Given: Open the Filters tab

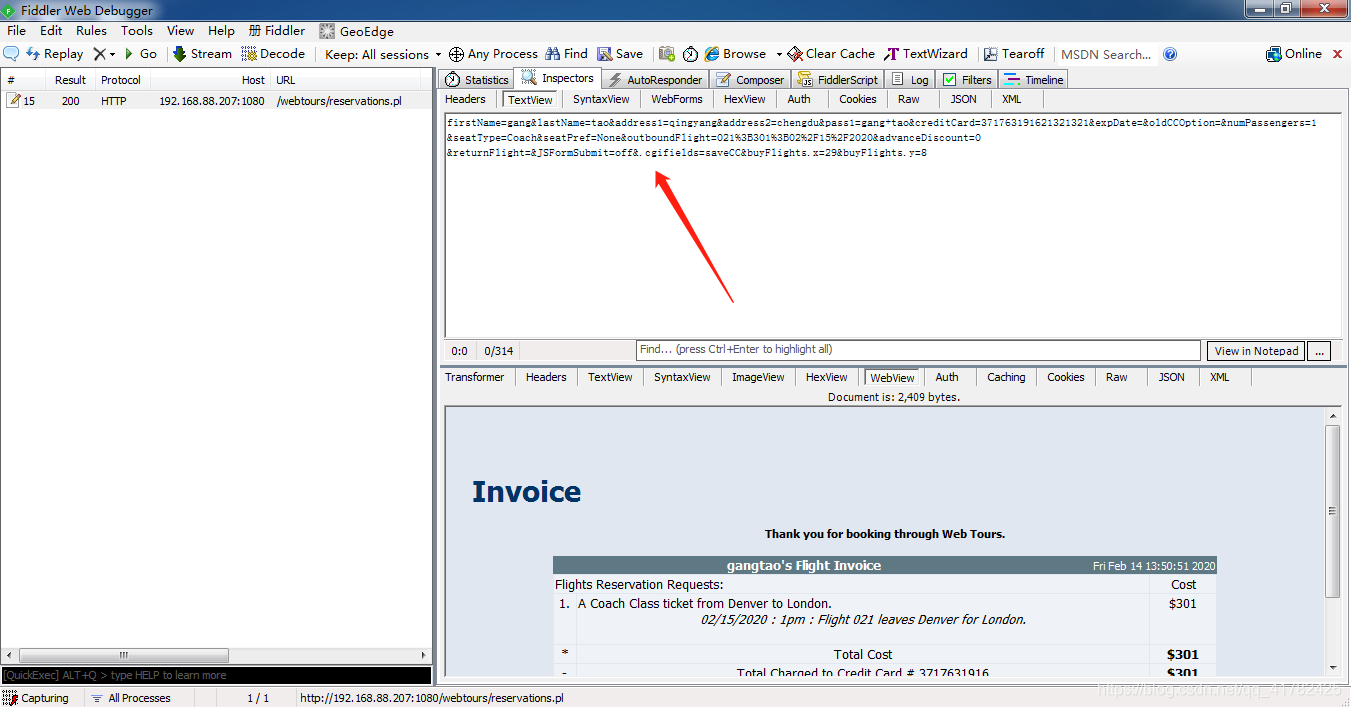Looking at the screenshot, I should [967, 79].
